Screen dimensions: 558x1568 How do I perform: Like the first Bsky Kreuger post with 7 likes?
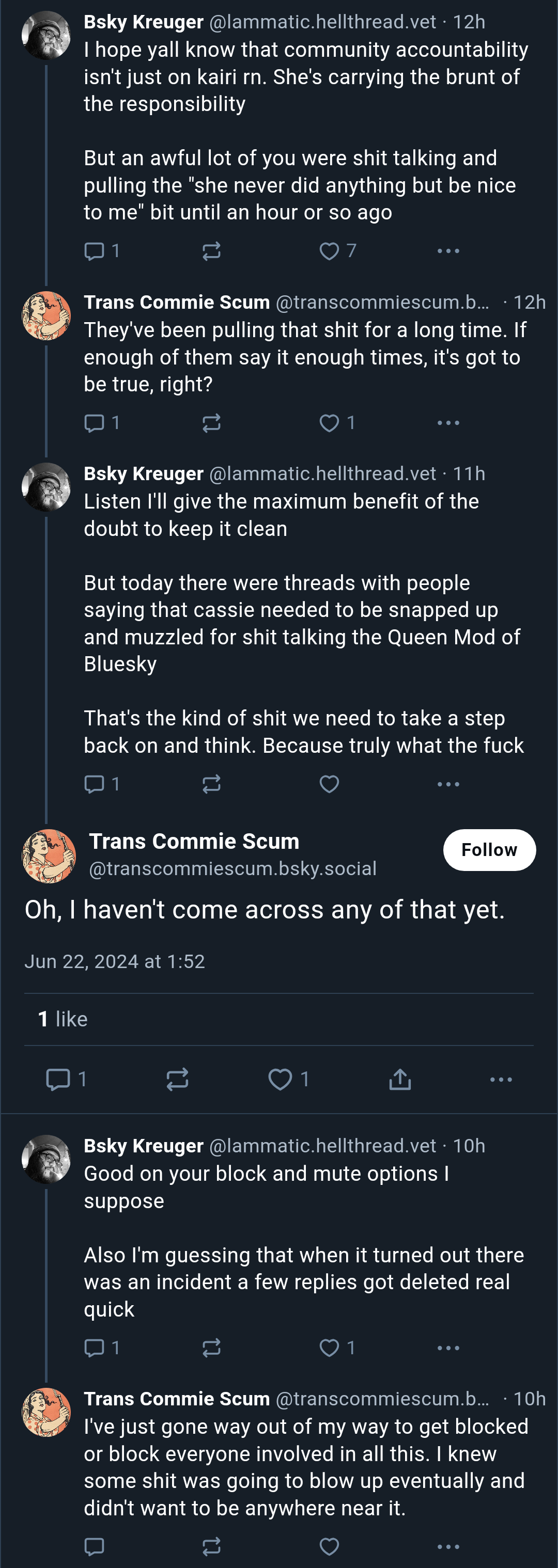(x=330, y=251)
